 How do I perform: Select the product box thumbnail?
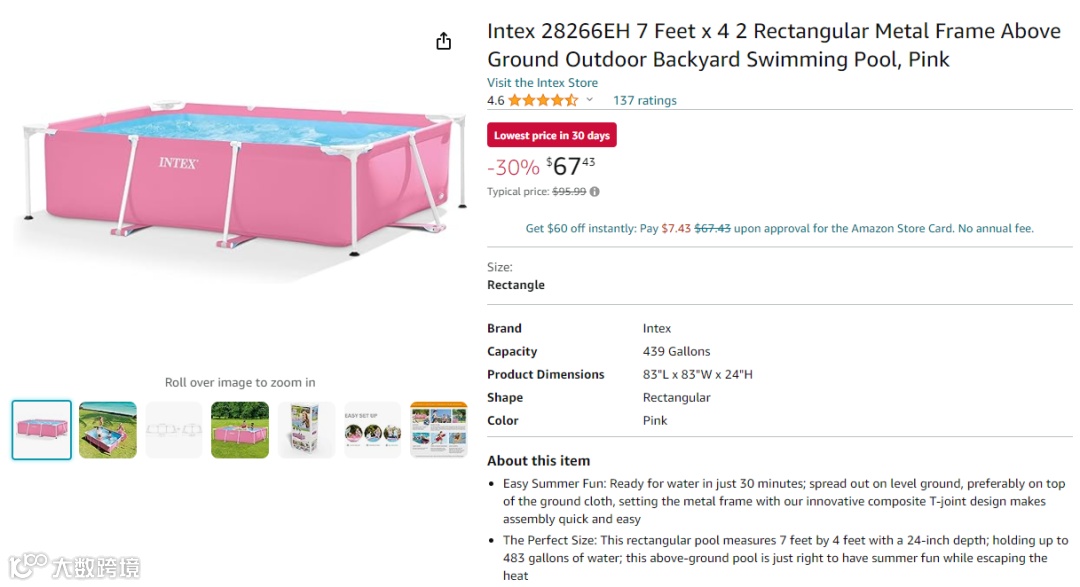(306, 430)
